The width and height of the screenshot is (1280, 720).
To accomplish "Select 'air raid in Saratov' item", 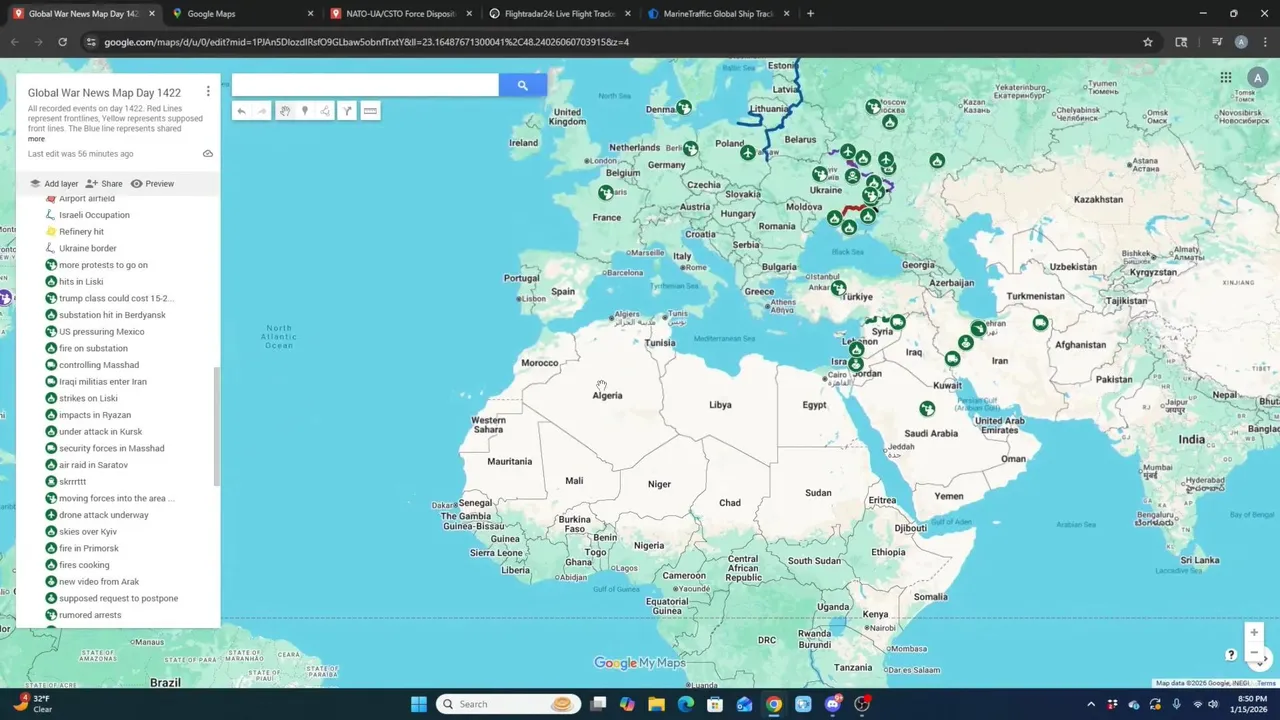I will click(x=93, y=465).
